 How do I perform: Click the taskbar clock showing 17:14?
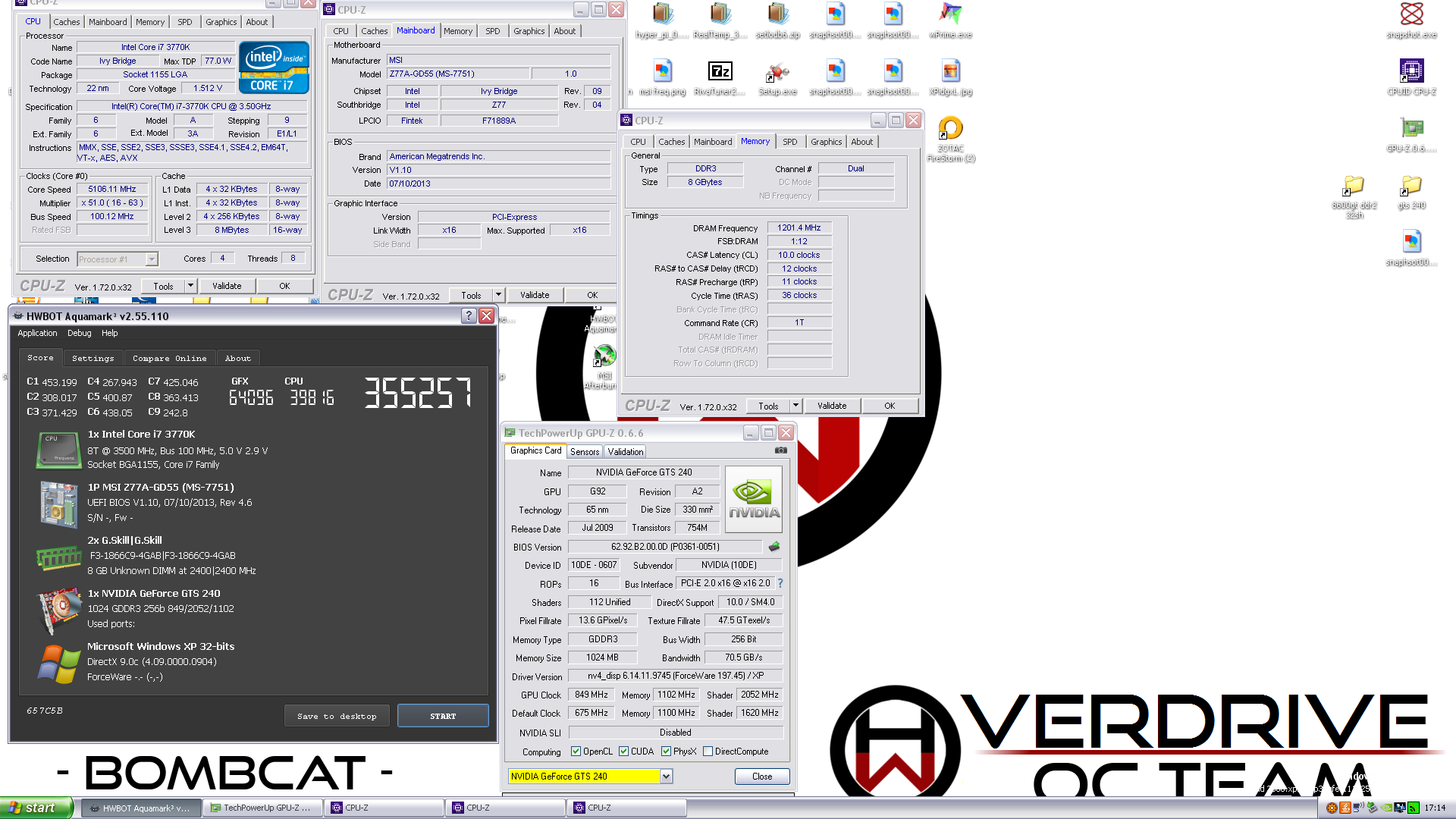coord(1435,808)
